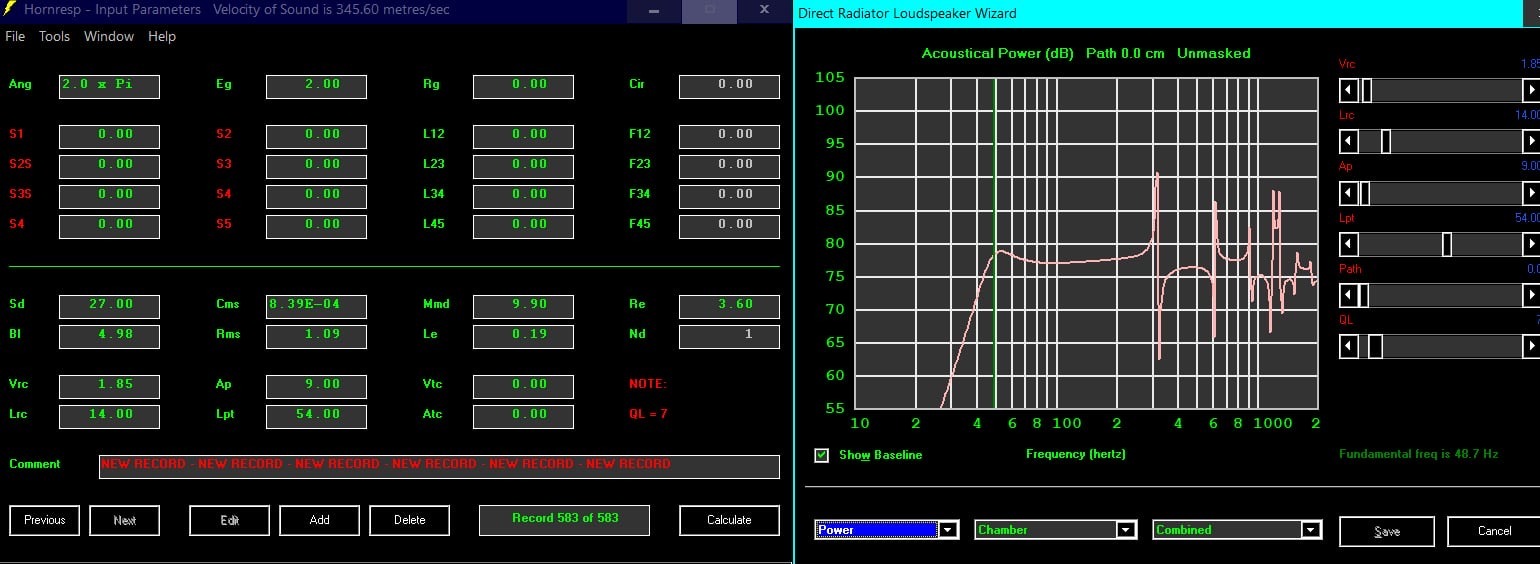Click the Mmd field showing 9.90

[523, 306]
